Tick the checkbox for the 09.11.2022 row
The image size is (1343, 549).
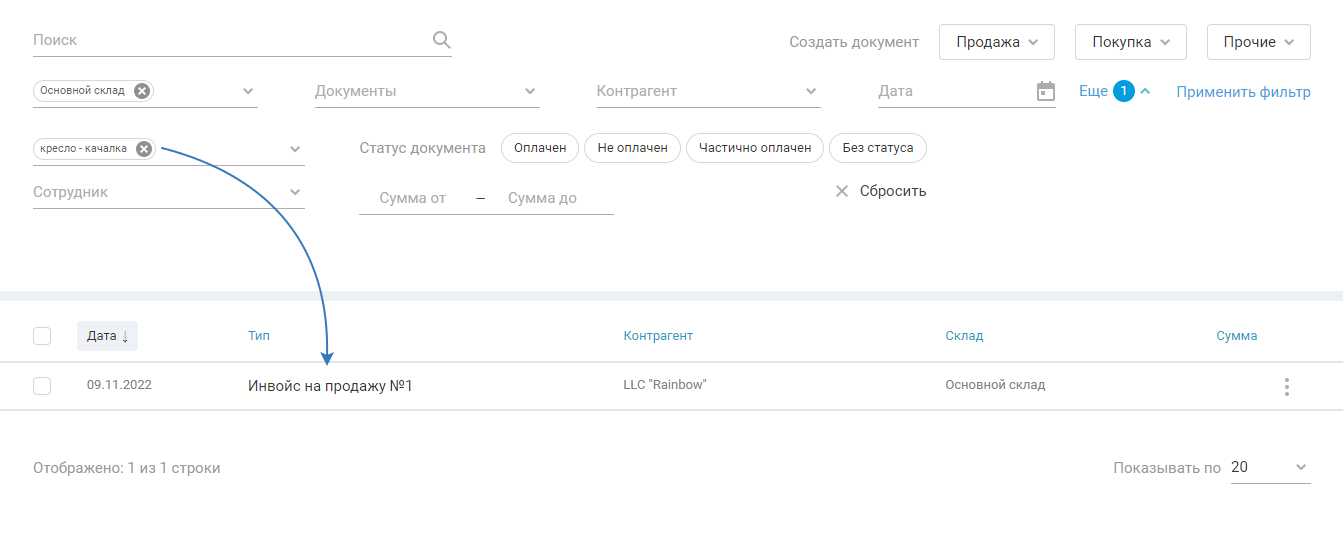tap(42, 386)
